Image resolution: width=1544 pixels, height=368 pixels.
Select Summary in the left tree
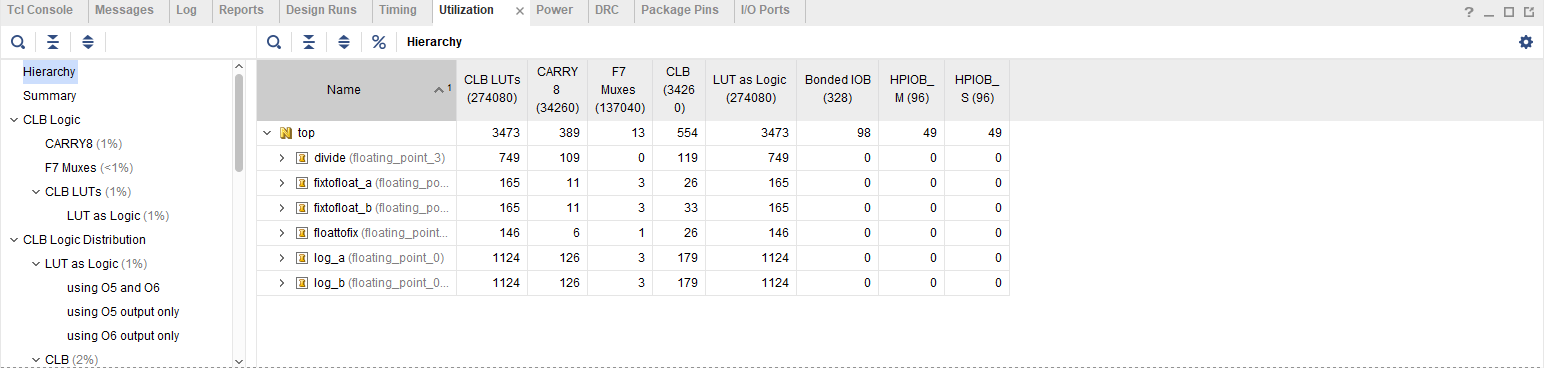[x=50, y=96]
